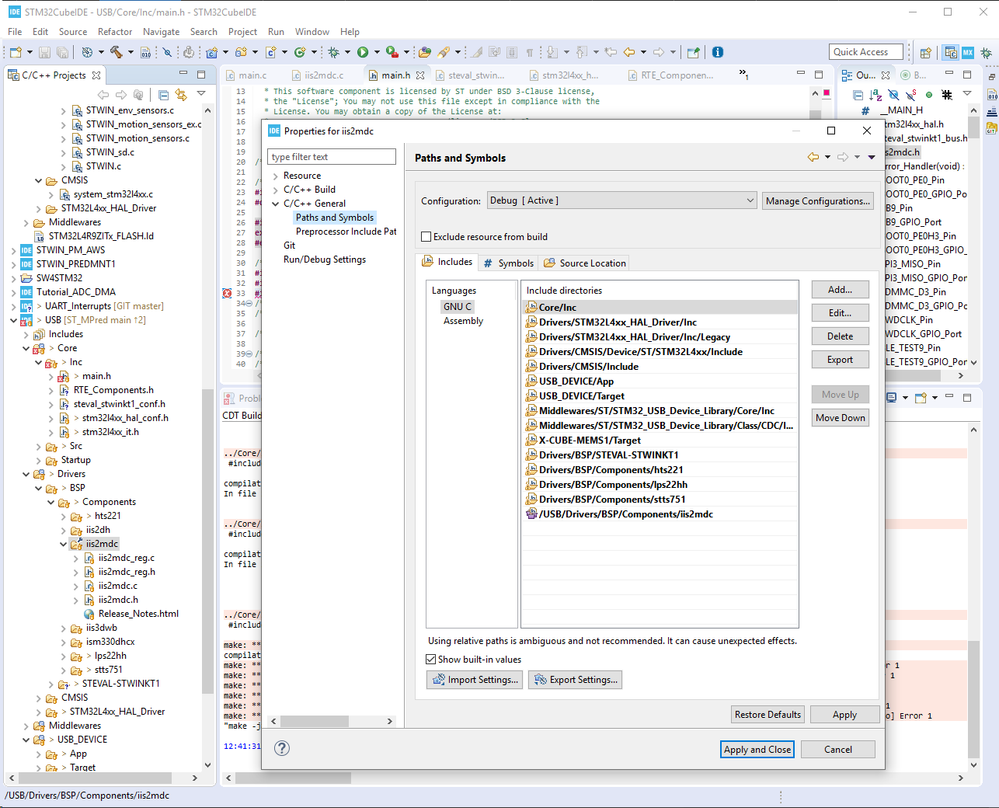999x808 pixels.
Task: Click the help question mark icon in dialog
Action: pyautogui.click(x=282, y=749)
